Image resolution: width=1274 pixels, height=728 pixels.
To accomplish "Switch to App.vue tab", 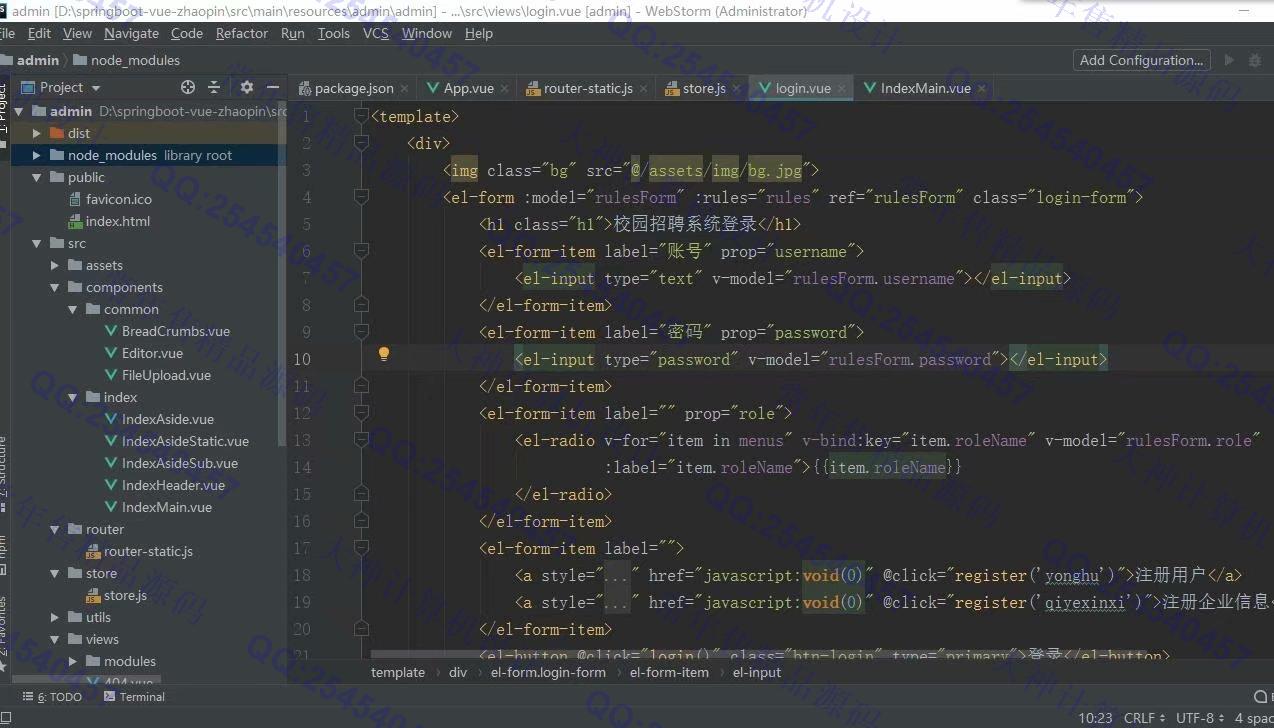I will tap(468, 88).
